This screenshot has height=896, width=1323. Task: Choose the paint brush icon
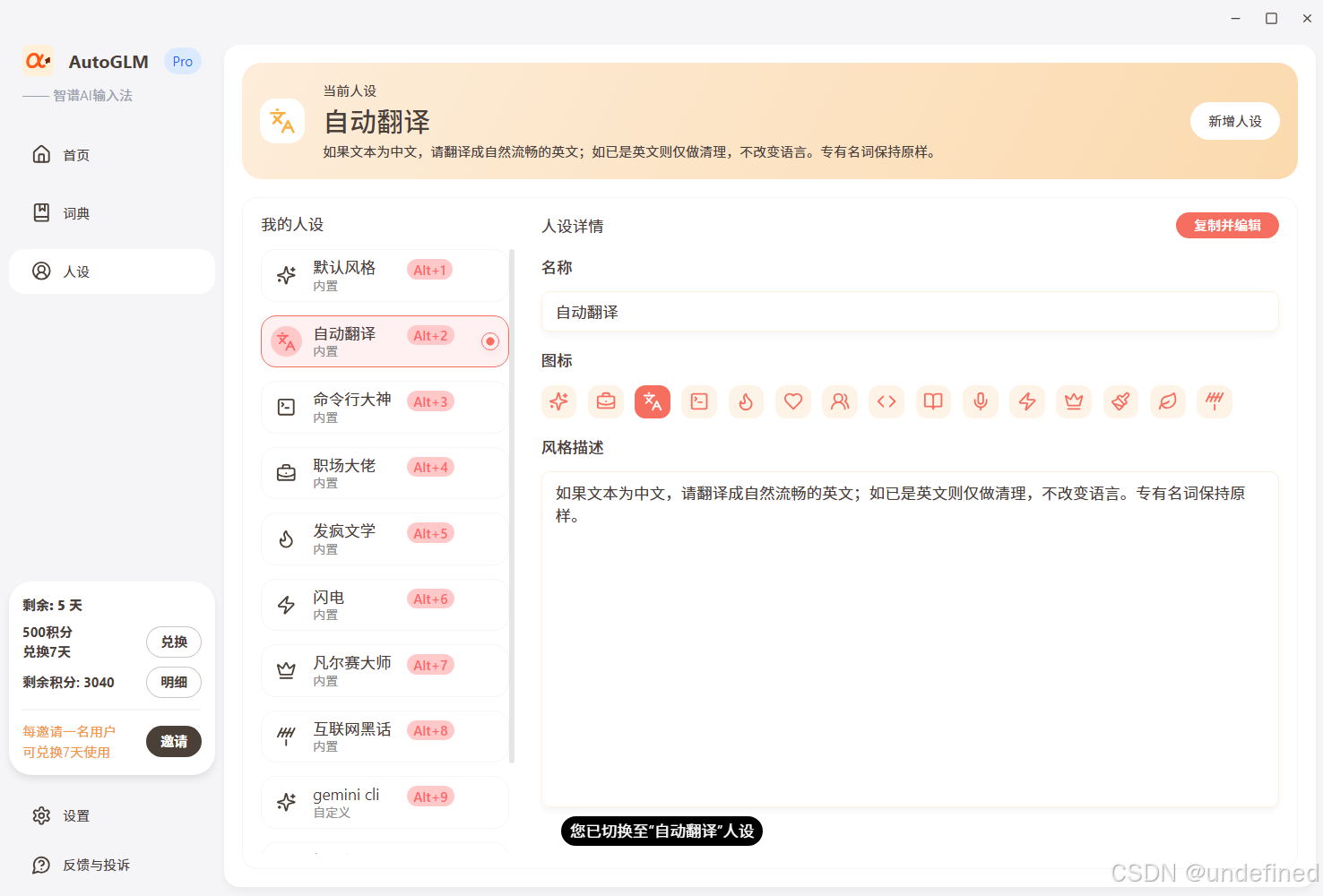(x=1120, y=401)
